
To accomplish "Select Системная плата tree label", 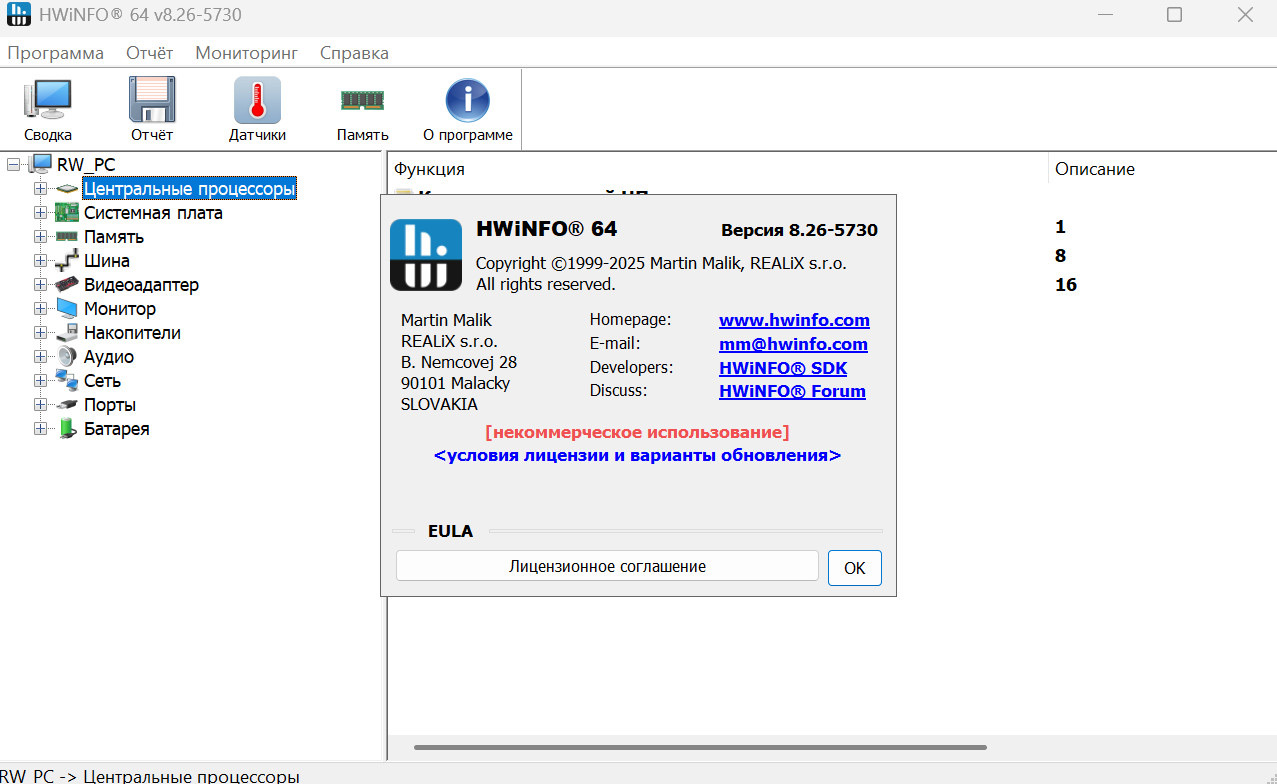I will pos(153,213).
